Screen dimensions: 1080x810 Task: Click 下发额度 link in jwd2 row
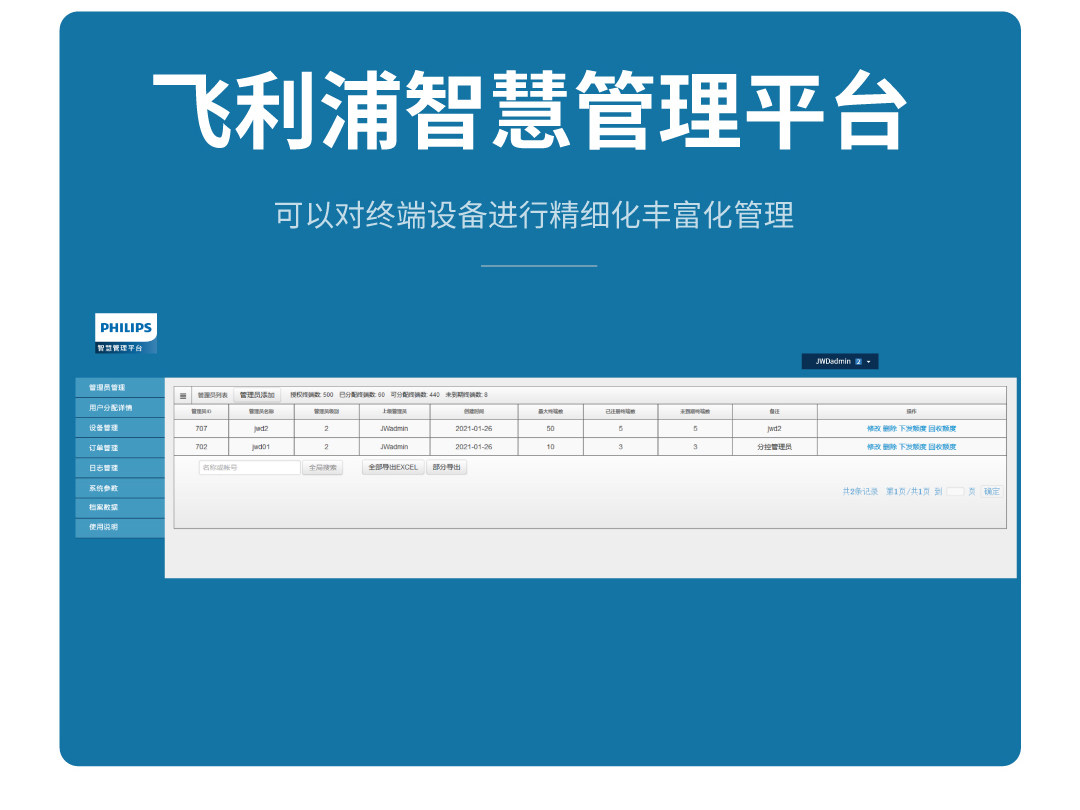click(x=912, y=428)
